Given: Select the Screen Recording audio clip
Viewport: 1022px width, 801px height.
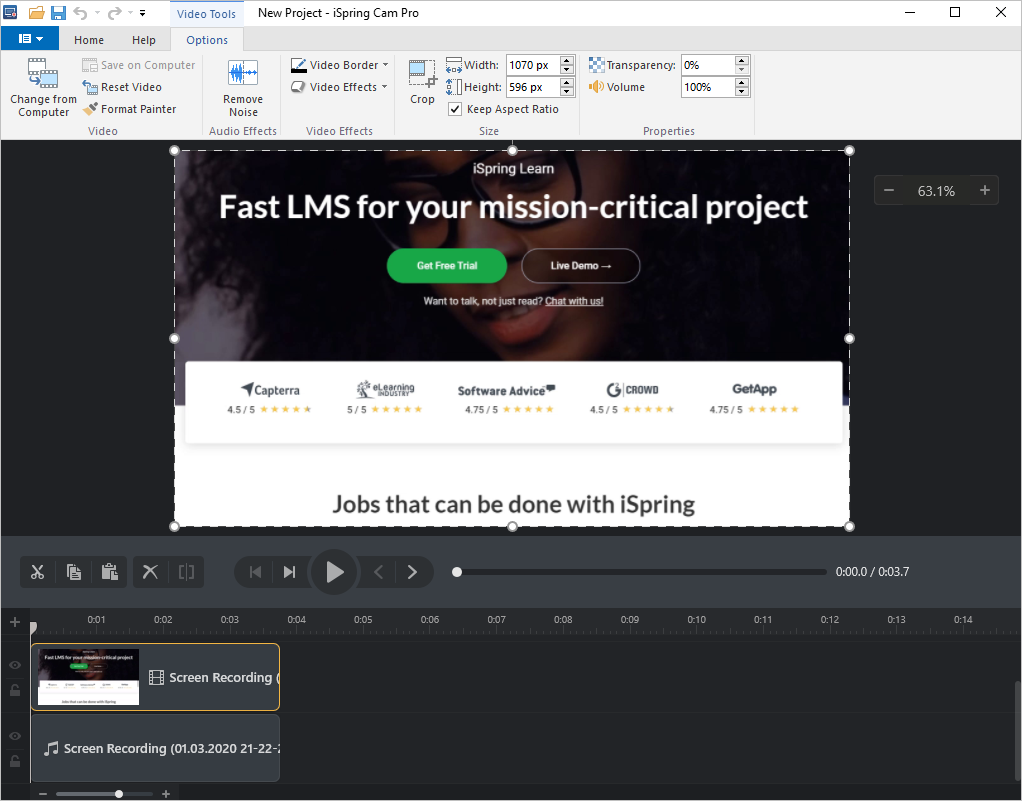Looking at the screenshot, I should 156,748.
